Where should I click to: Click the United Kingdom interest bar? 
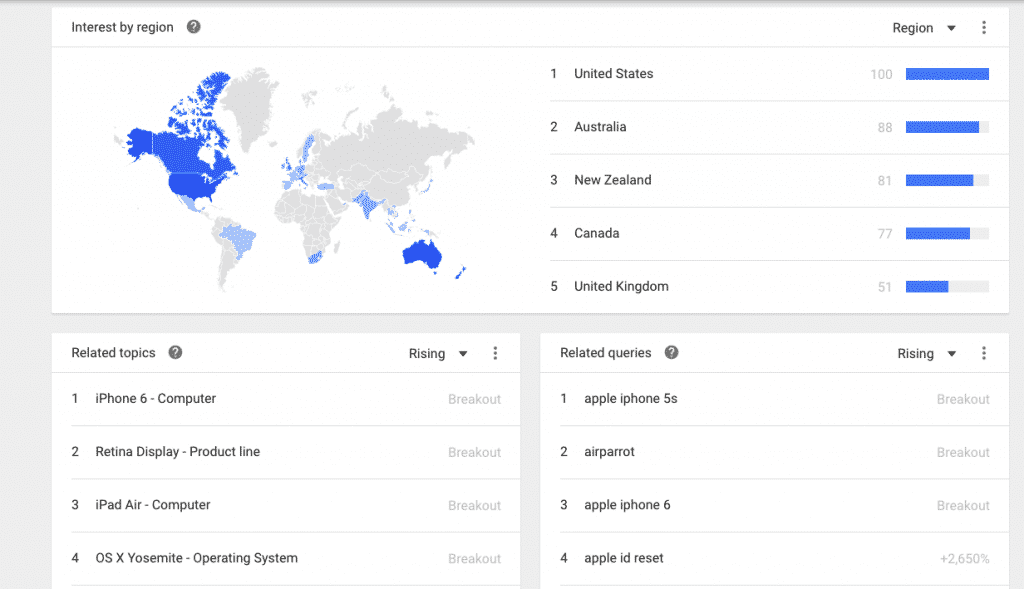[947, 287]
